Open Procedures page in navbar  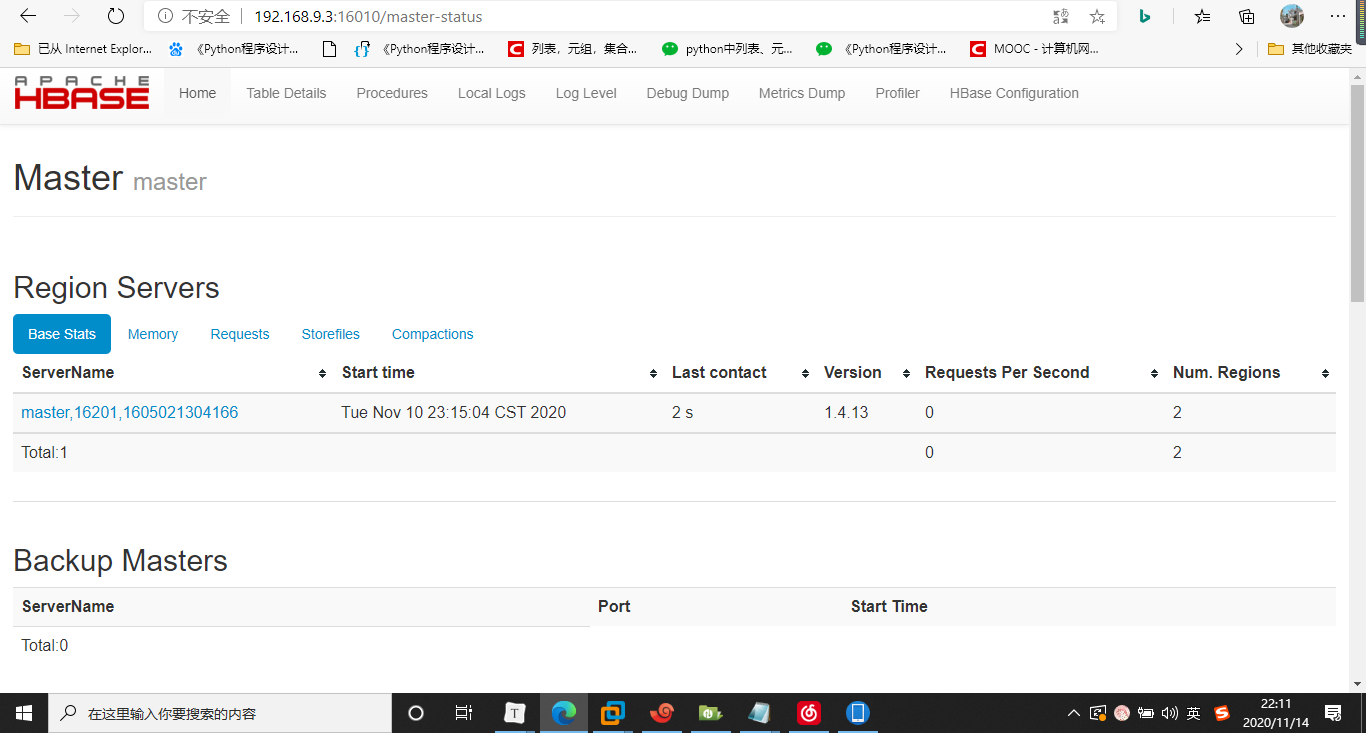tap(392, 93)
